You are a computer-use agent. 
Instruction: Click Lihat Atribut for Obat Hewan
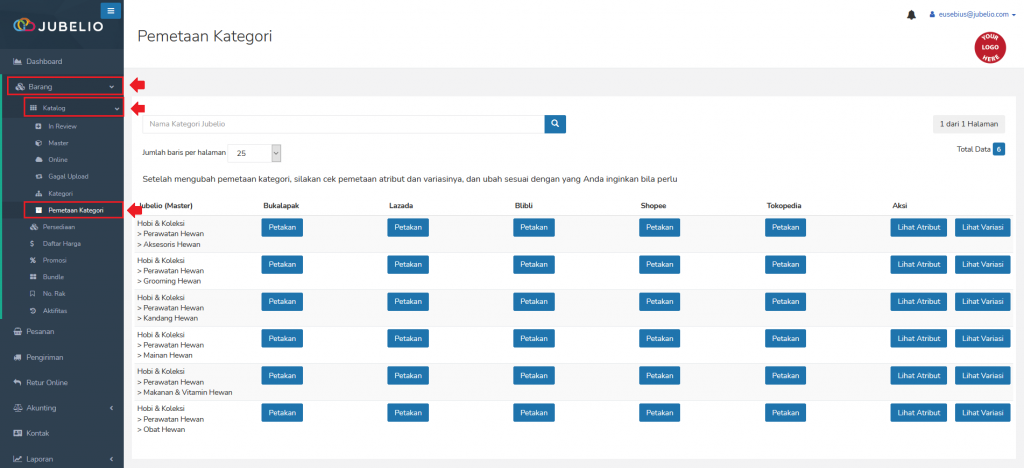(x=919, y=413)
